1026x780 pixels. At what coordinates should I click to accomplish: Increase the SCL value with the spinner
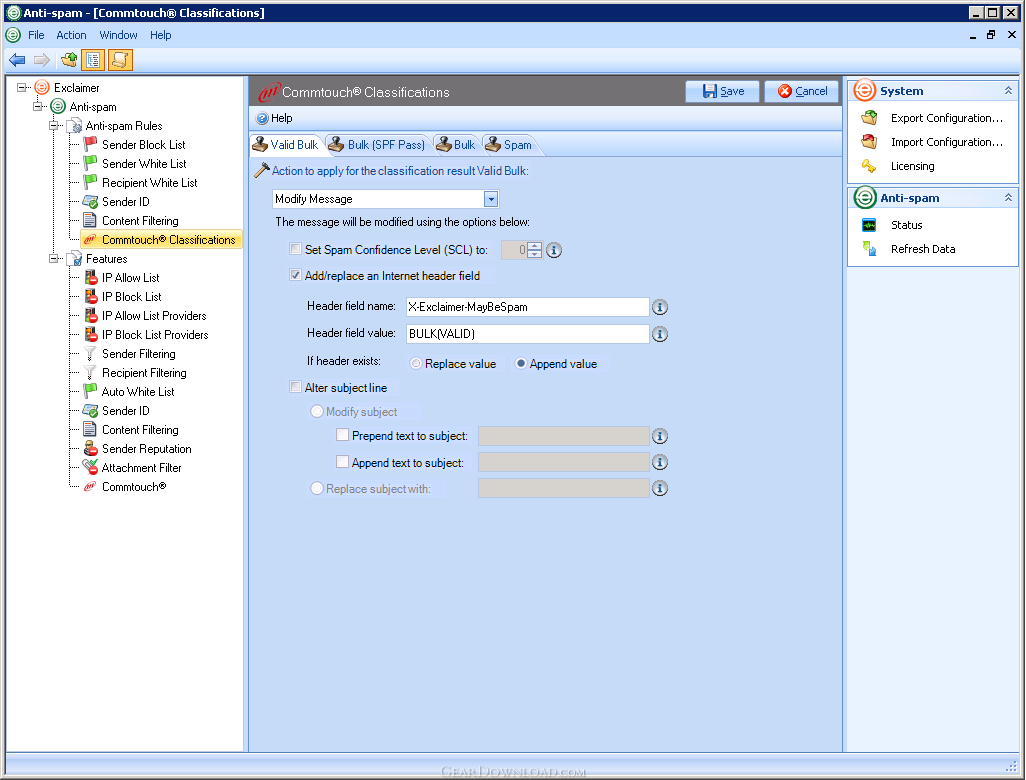click(x=535, y=246)
